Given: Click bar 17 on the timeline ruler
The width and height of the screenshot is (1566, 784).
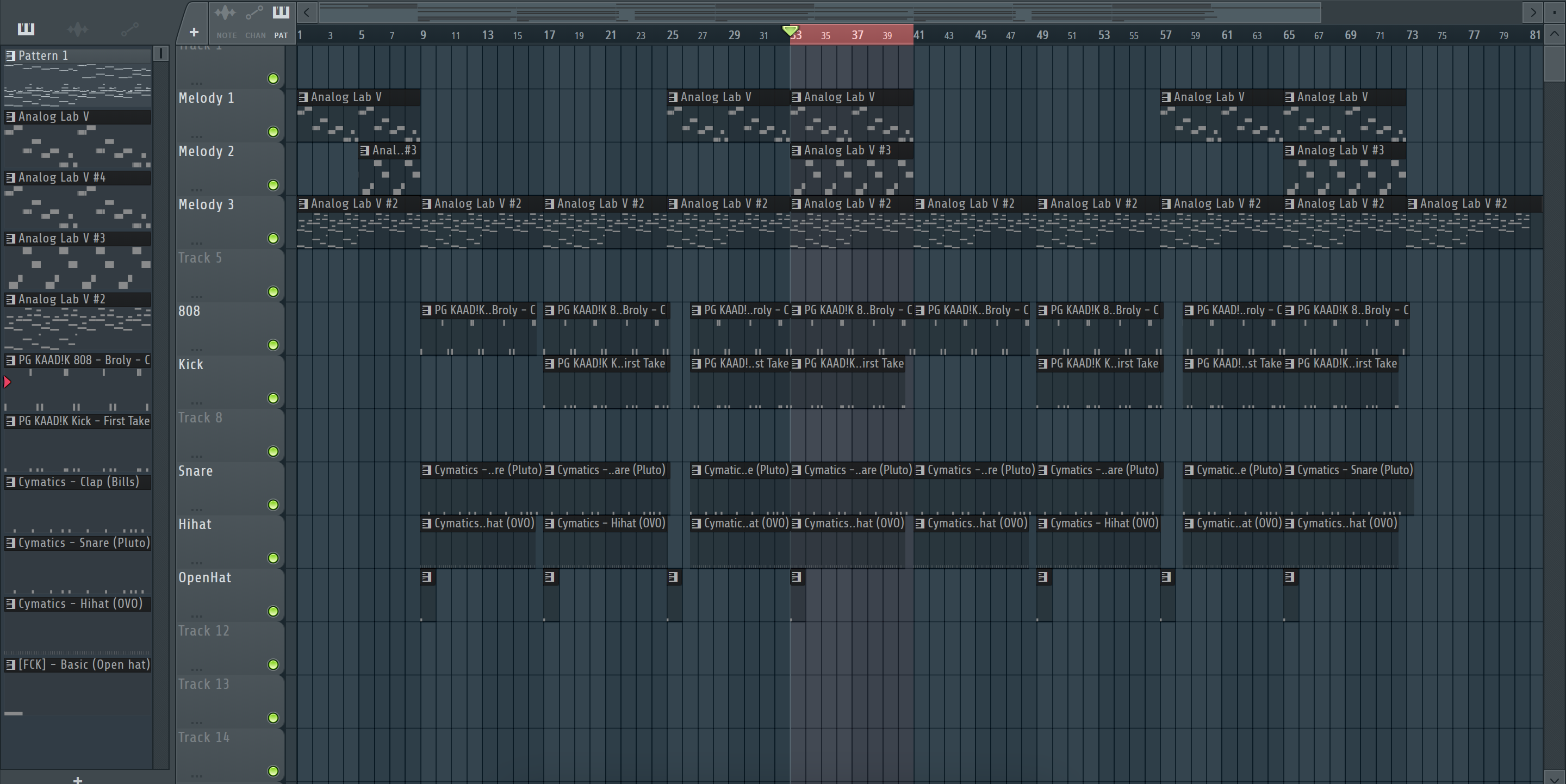Looking at the screenshot, I should 550,35.
